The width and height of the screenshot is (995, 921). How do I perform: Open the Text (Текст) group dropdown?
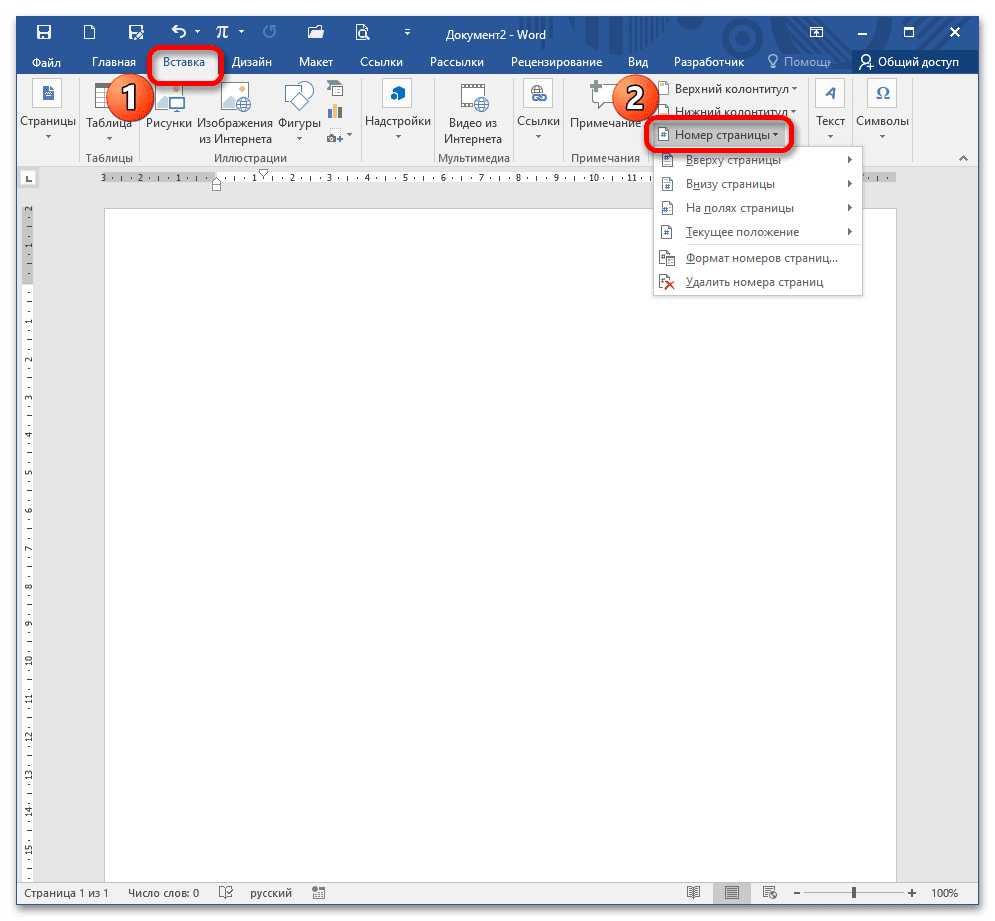click(x=830, y=112)
